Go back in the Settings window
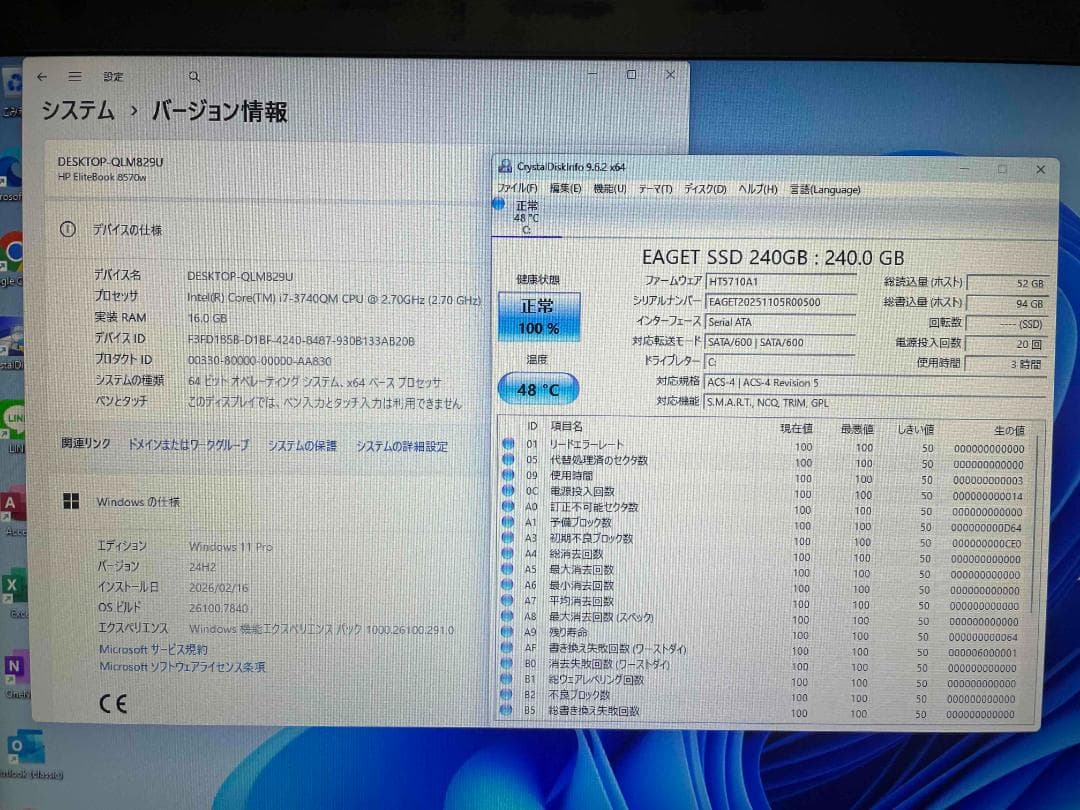Image resolution: width=1080 pixels, height=810 pixels. (42, 76)
